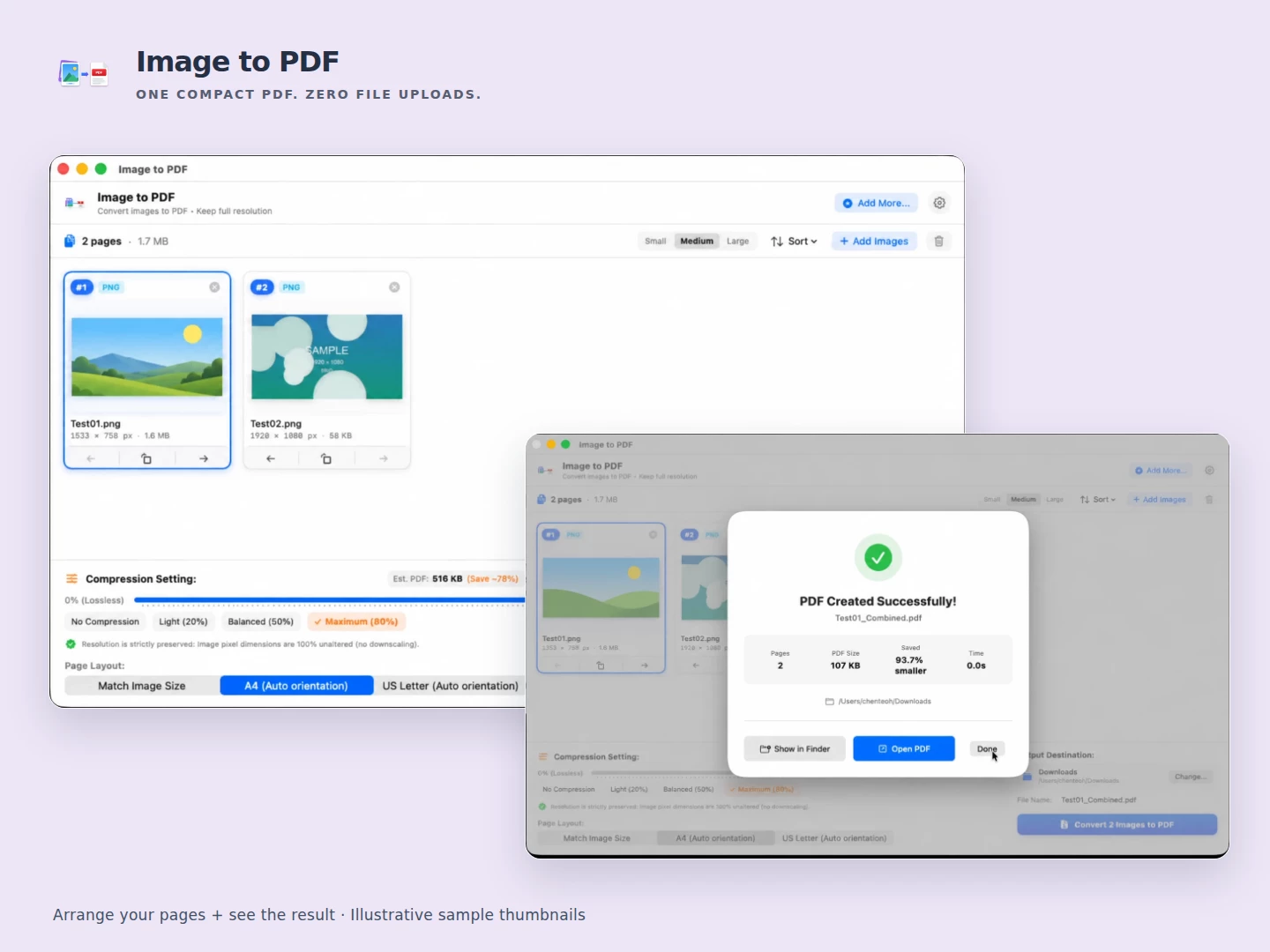The height and width of the screenshot is (952, 1270).
Task: Select Medium thumbnail size
Action: click(x=697, y=242)
